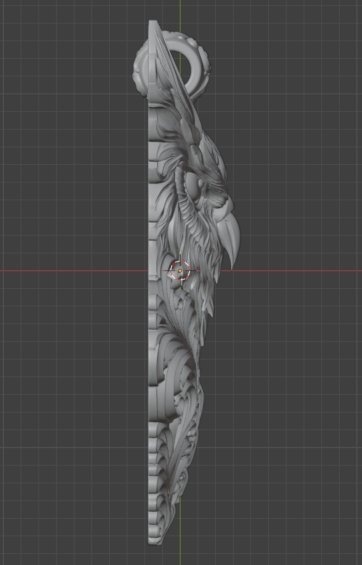Click the 3D cursor crosshair on the model
This screenshot has width=362, height=565.
click(x=179, y=271)
